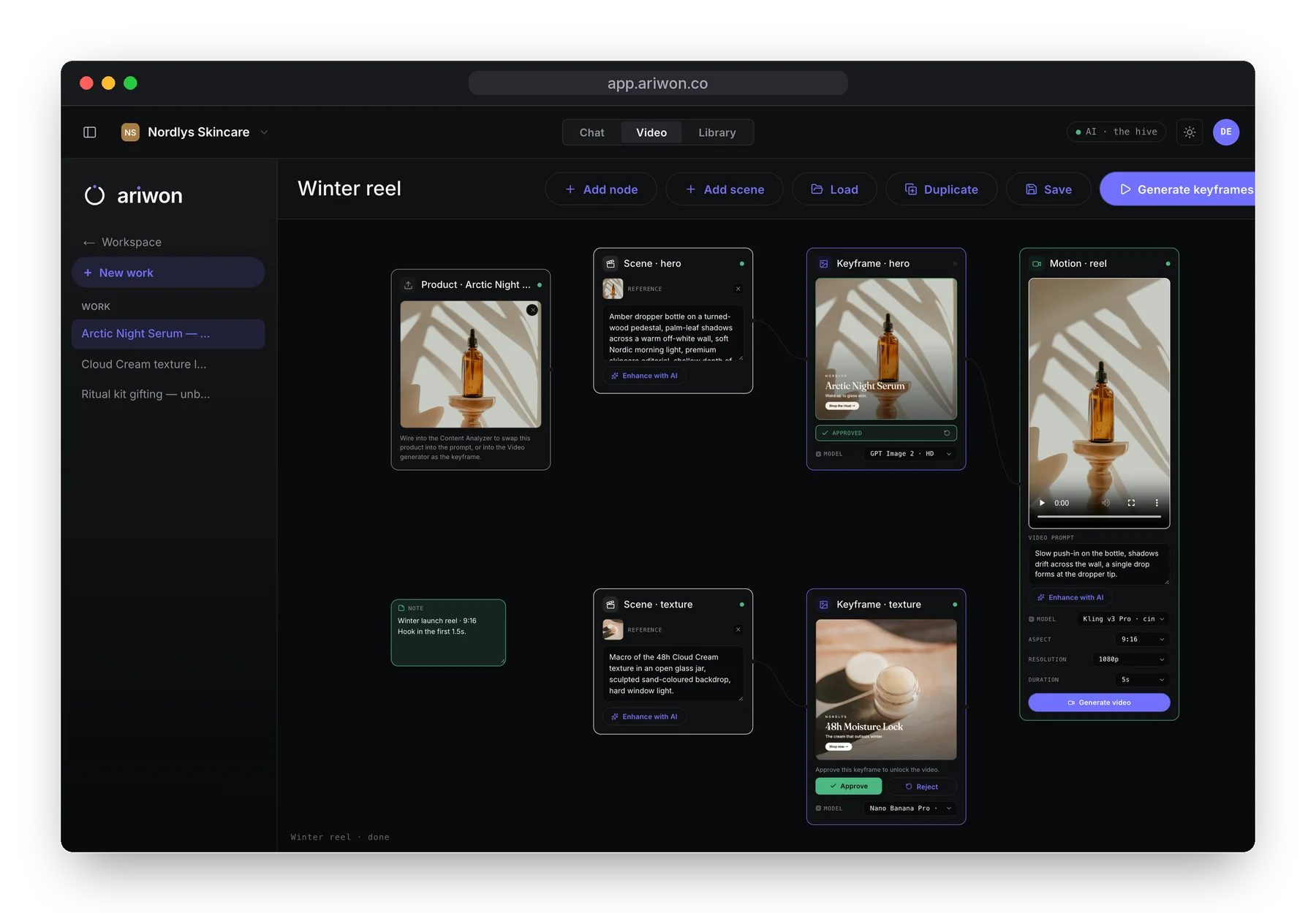Select the Product amber bottle thumbnail
1316x913 pixels.
[471, 364]
